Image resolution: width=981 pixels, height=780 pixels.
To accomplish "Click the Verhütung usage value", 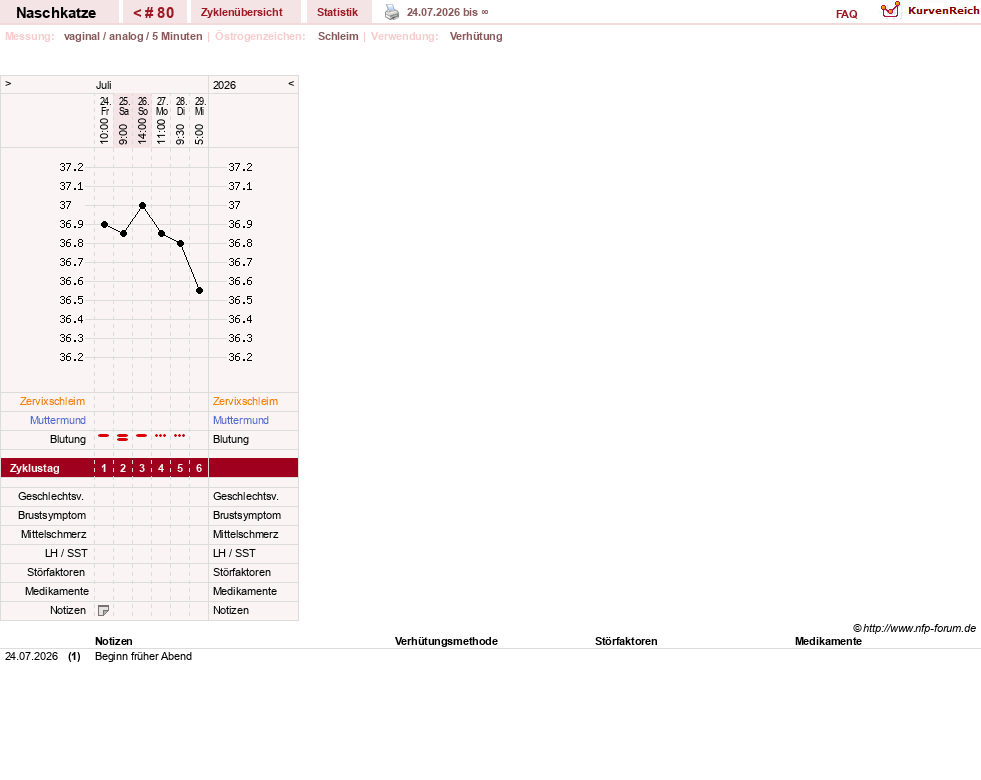I will click(x=476, y=36).
